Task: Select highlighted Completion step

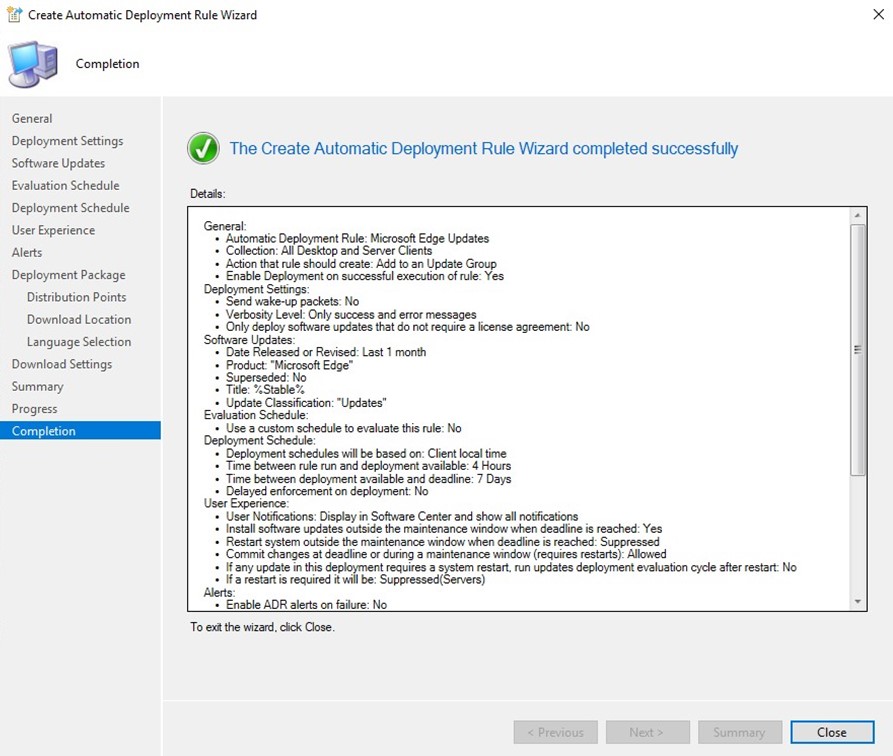Action: (x=80, y=431)
